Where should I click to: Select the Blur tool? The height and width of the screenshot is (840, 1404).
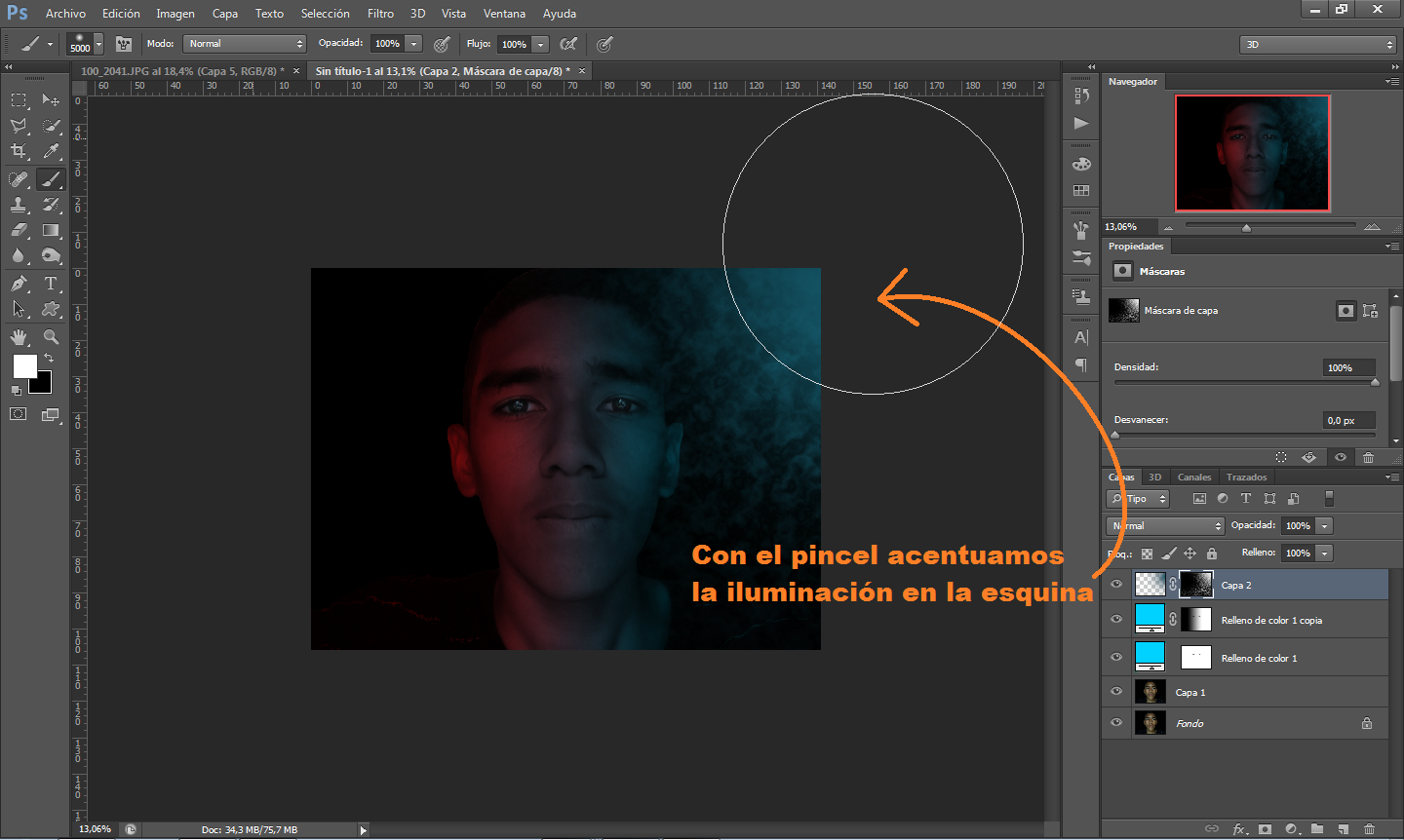coord(19,255)
